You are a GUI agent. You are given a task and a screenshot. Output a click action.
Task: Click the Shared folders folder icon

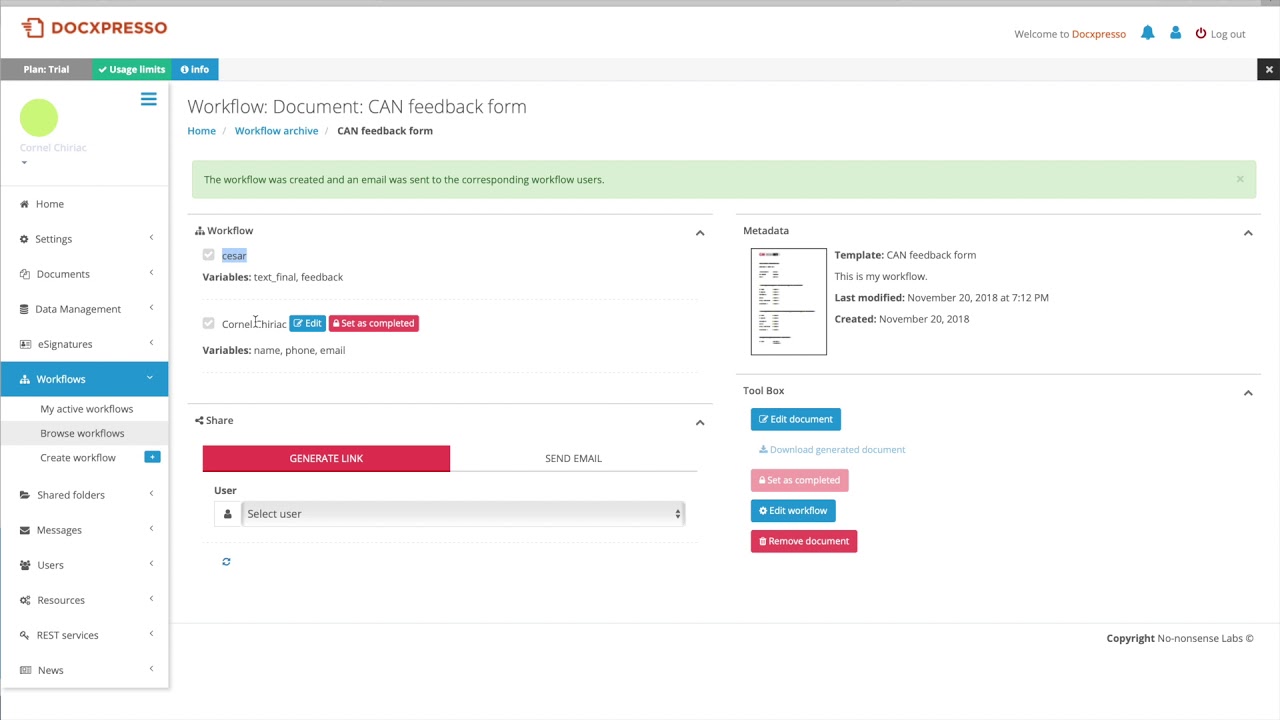click(25, 495)
